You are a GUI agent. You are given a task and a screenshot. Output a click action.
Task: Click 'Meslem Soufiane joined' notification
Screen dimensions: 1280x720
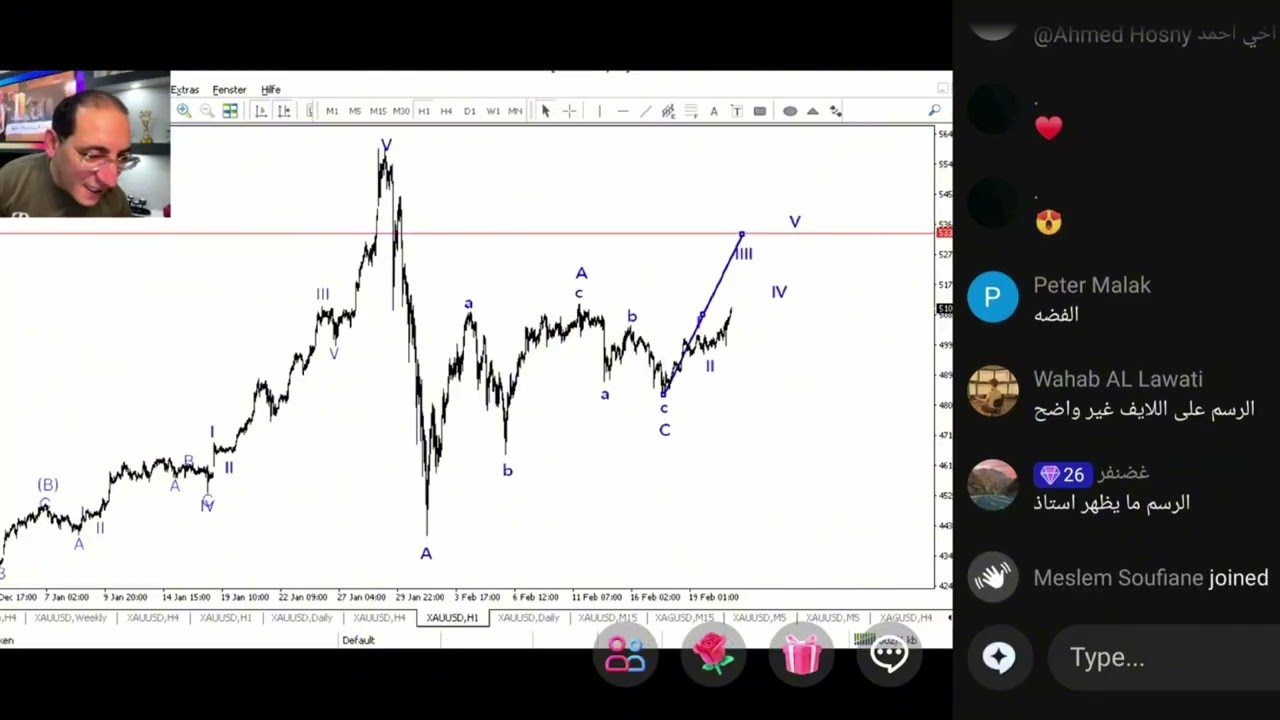(1150, 578)
